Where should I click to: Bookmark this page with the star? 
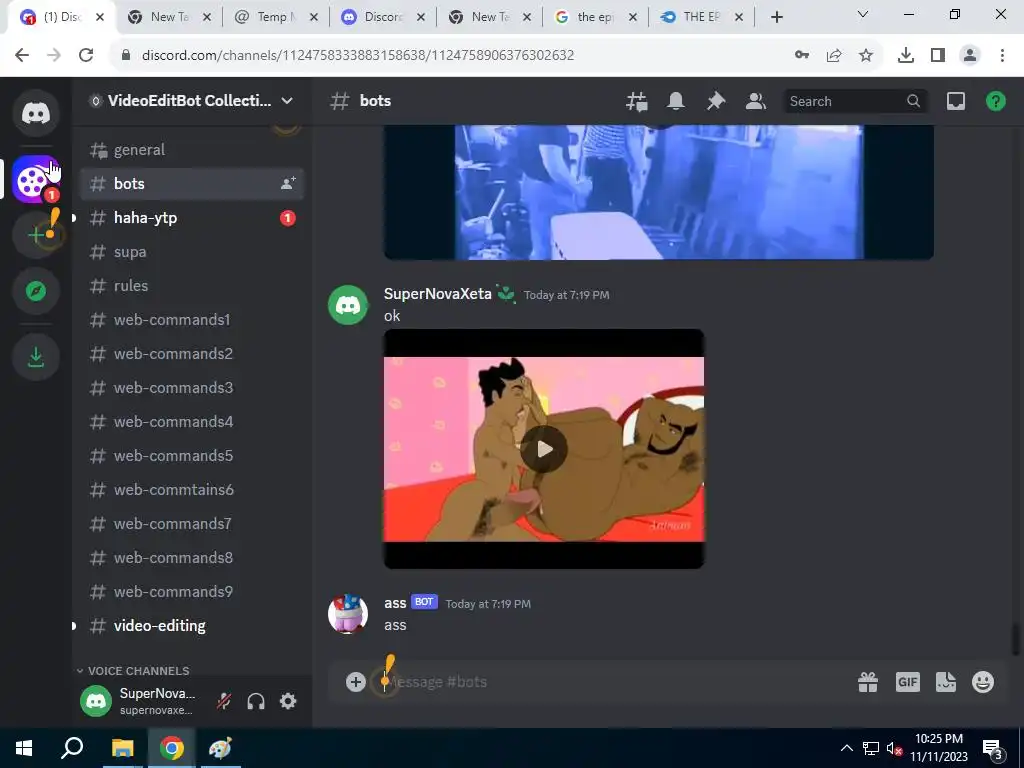coord(866,56)
